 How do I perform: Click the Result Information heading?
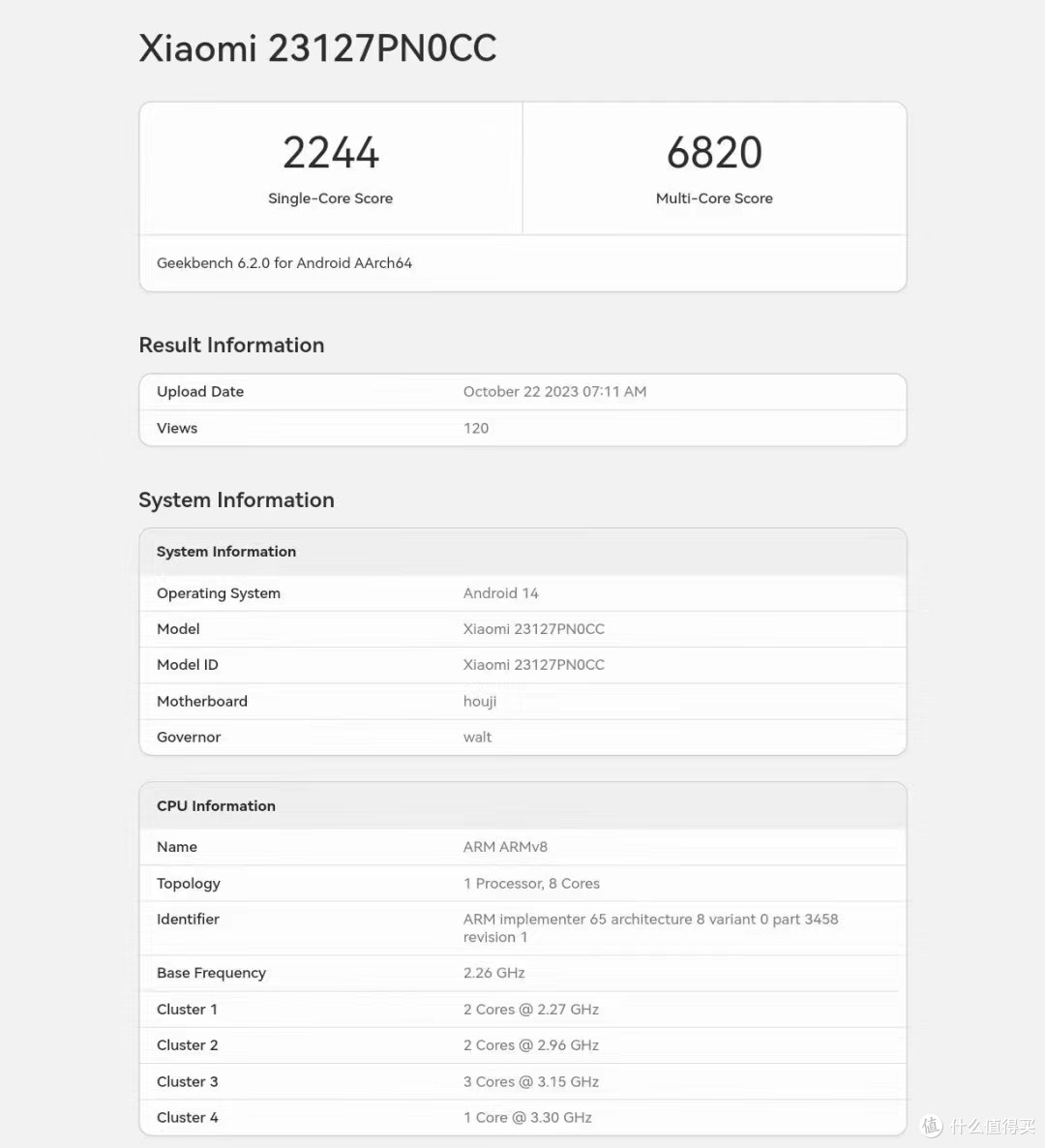point(231,345)
